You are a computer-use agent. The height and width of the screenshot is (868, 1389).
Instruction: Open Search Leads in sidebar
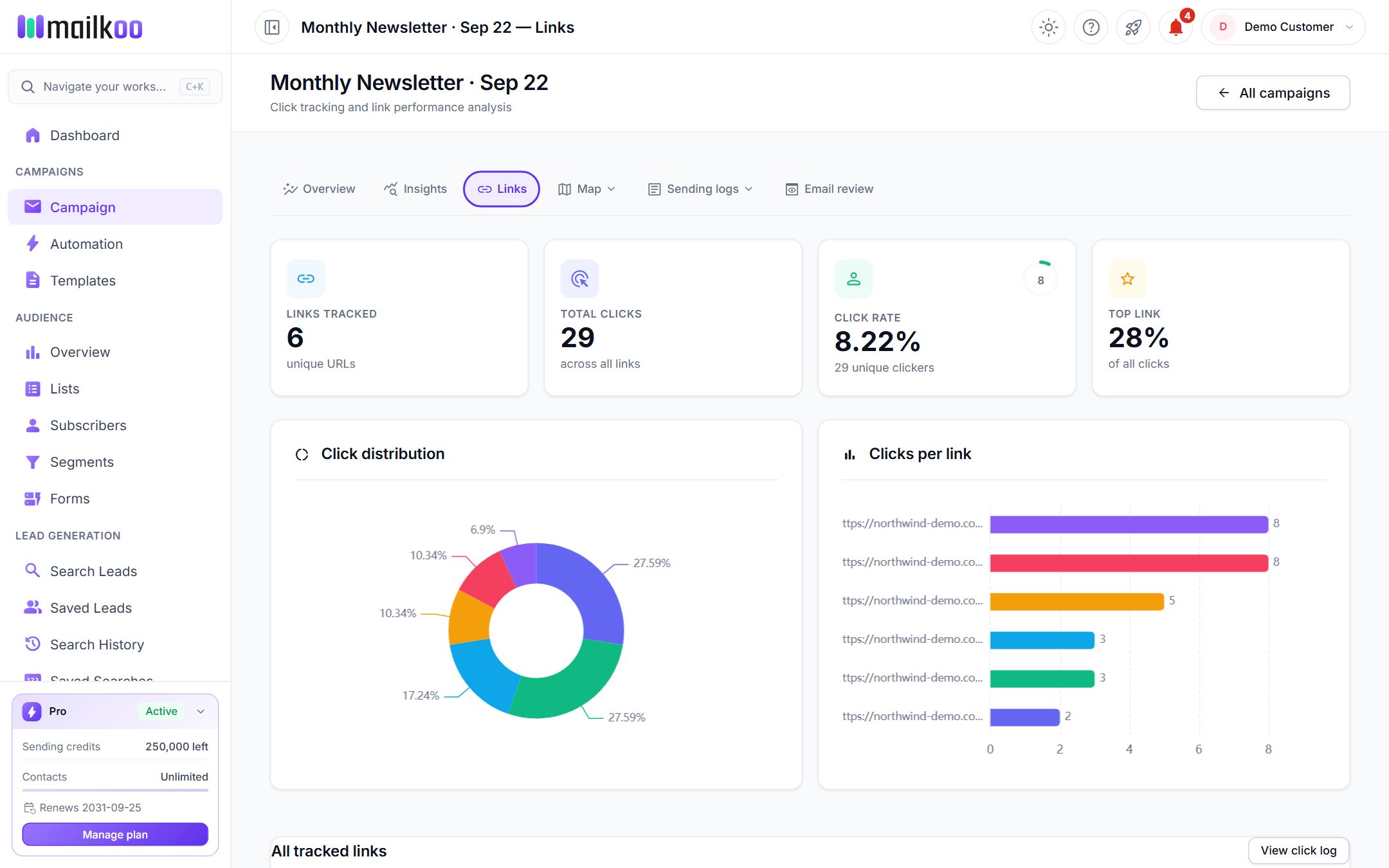[x=115, y=571]
